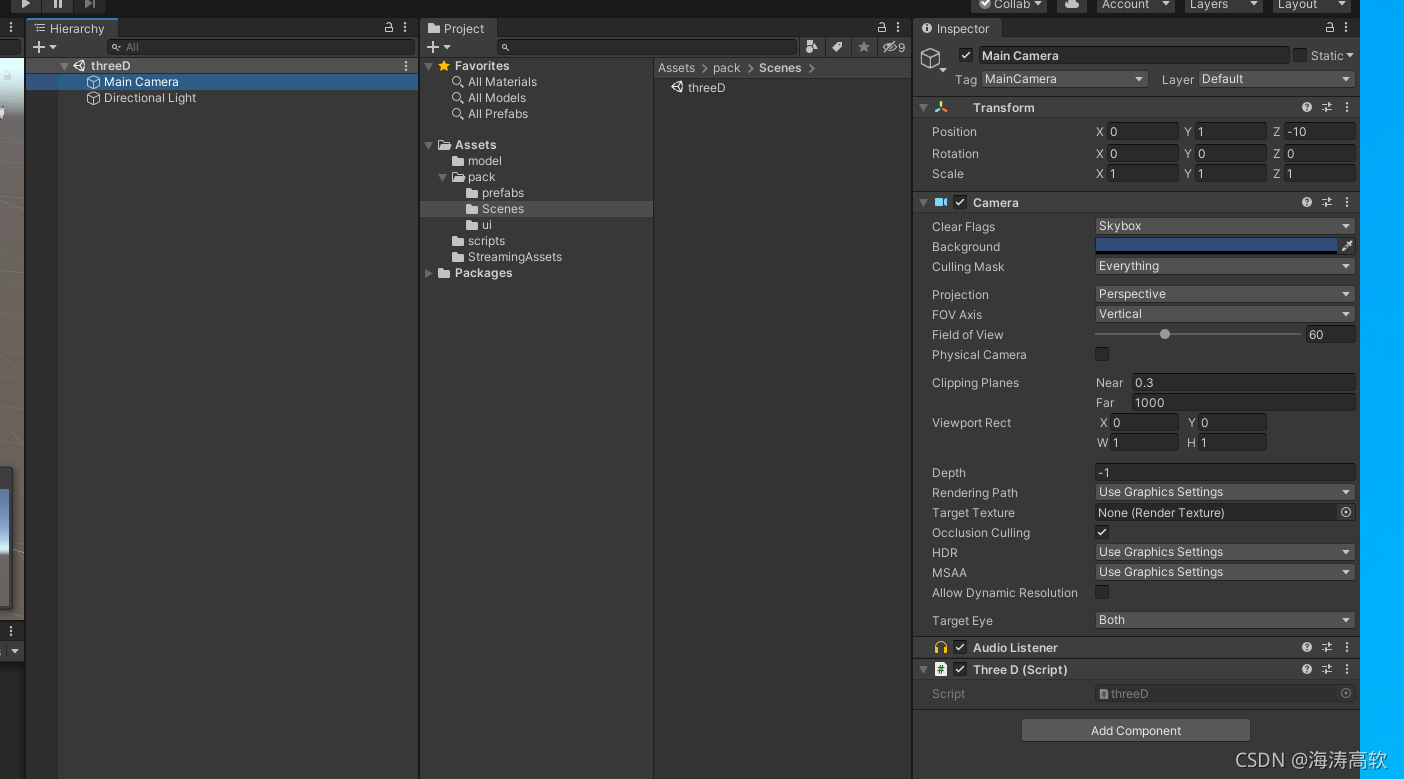Toggle the Static checkbox

tap(1300, 55)
